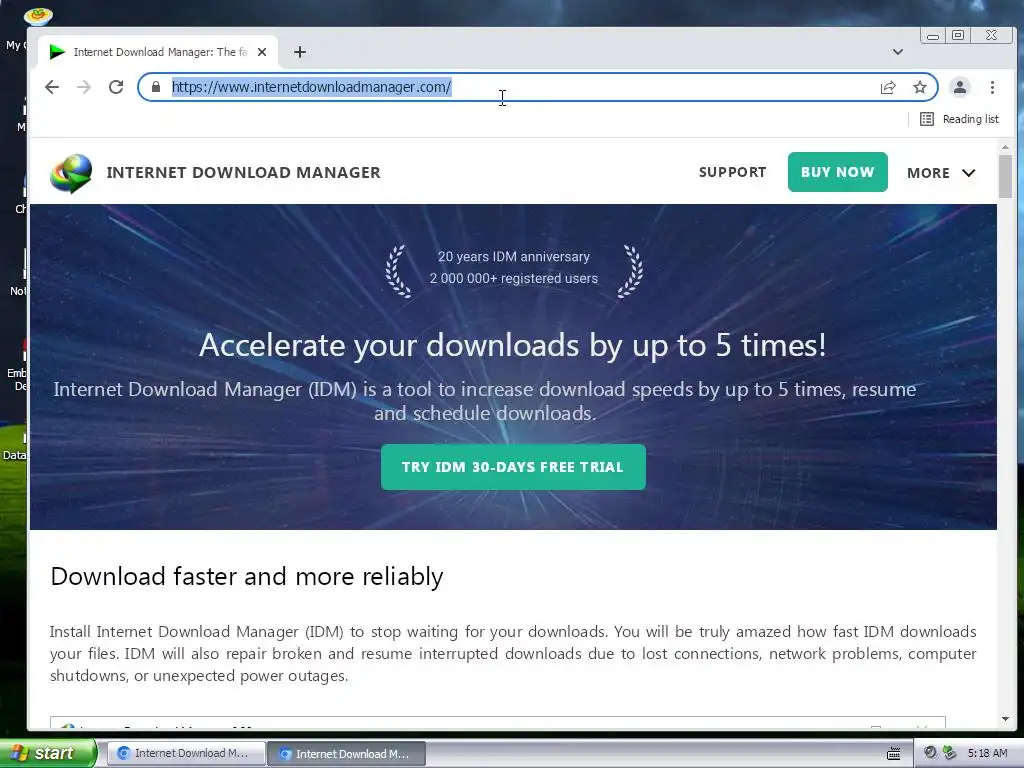
Task: View site info via the padlock icon
Action: pyautogui.click(x=155, y=87)
